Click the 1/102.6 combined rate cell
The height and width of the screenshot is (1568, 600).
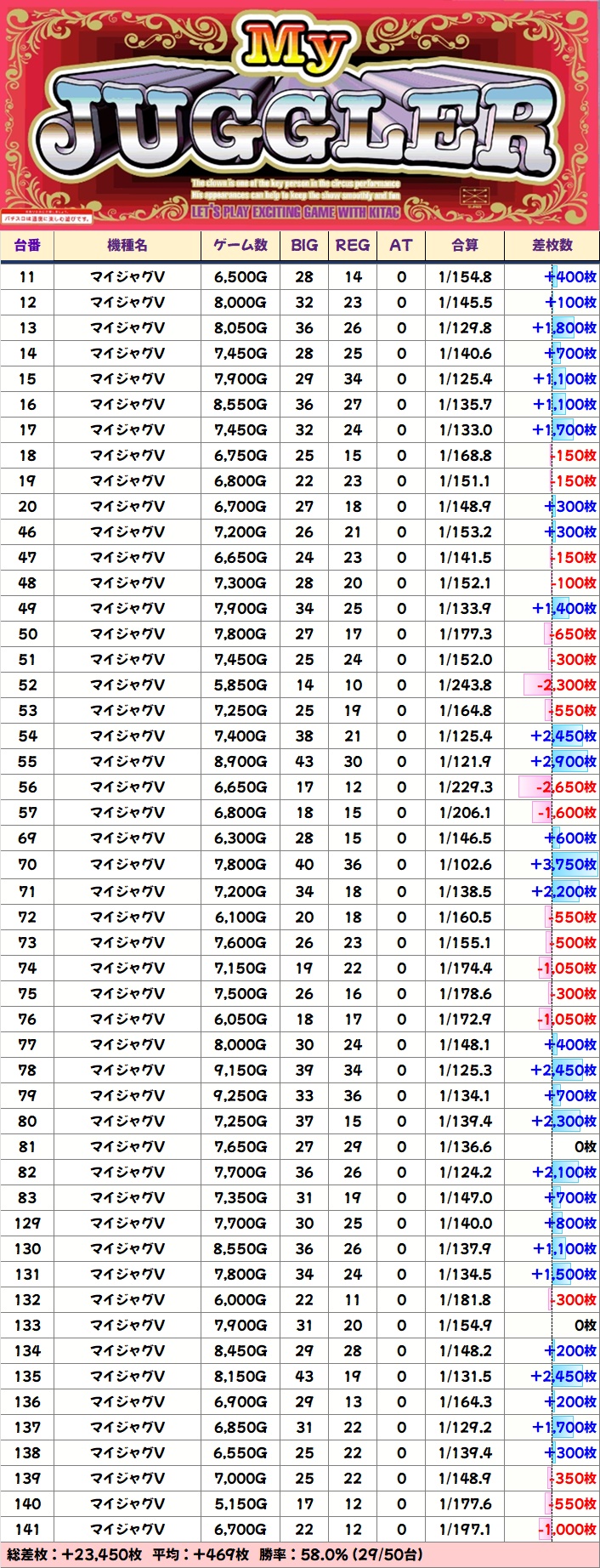click(x=465, y=865)
